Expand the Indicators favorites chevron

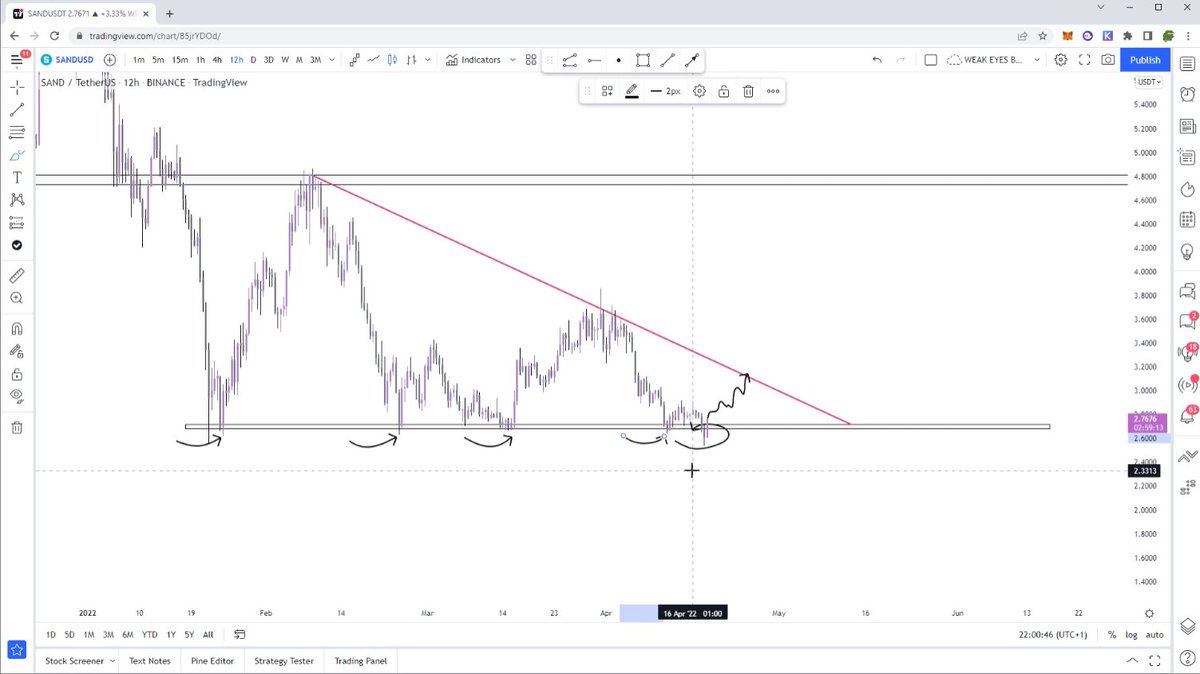(x=513, y=60)
